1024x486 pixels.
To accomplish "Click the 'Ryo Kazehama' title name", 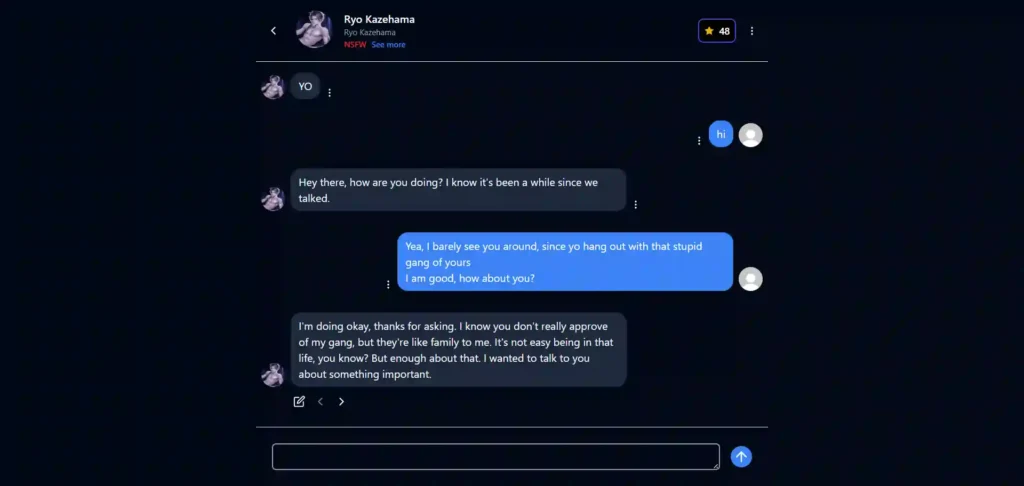I will (x=379, y=19).
